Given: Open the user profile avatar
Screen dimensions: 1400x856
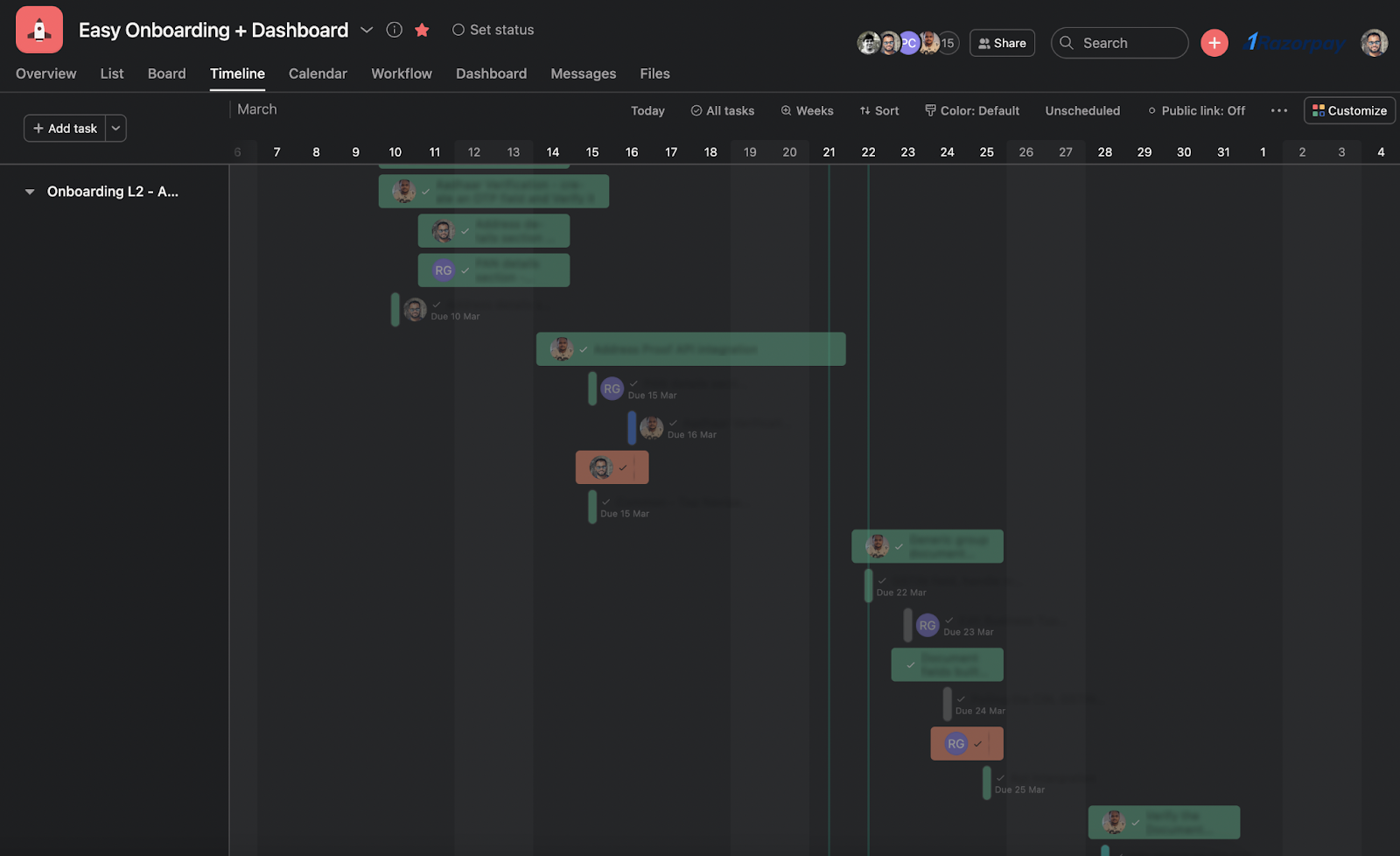Looking at the screenshot, I should click(1375, 43).
